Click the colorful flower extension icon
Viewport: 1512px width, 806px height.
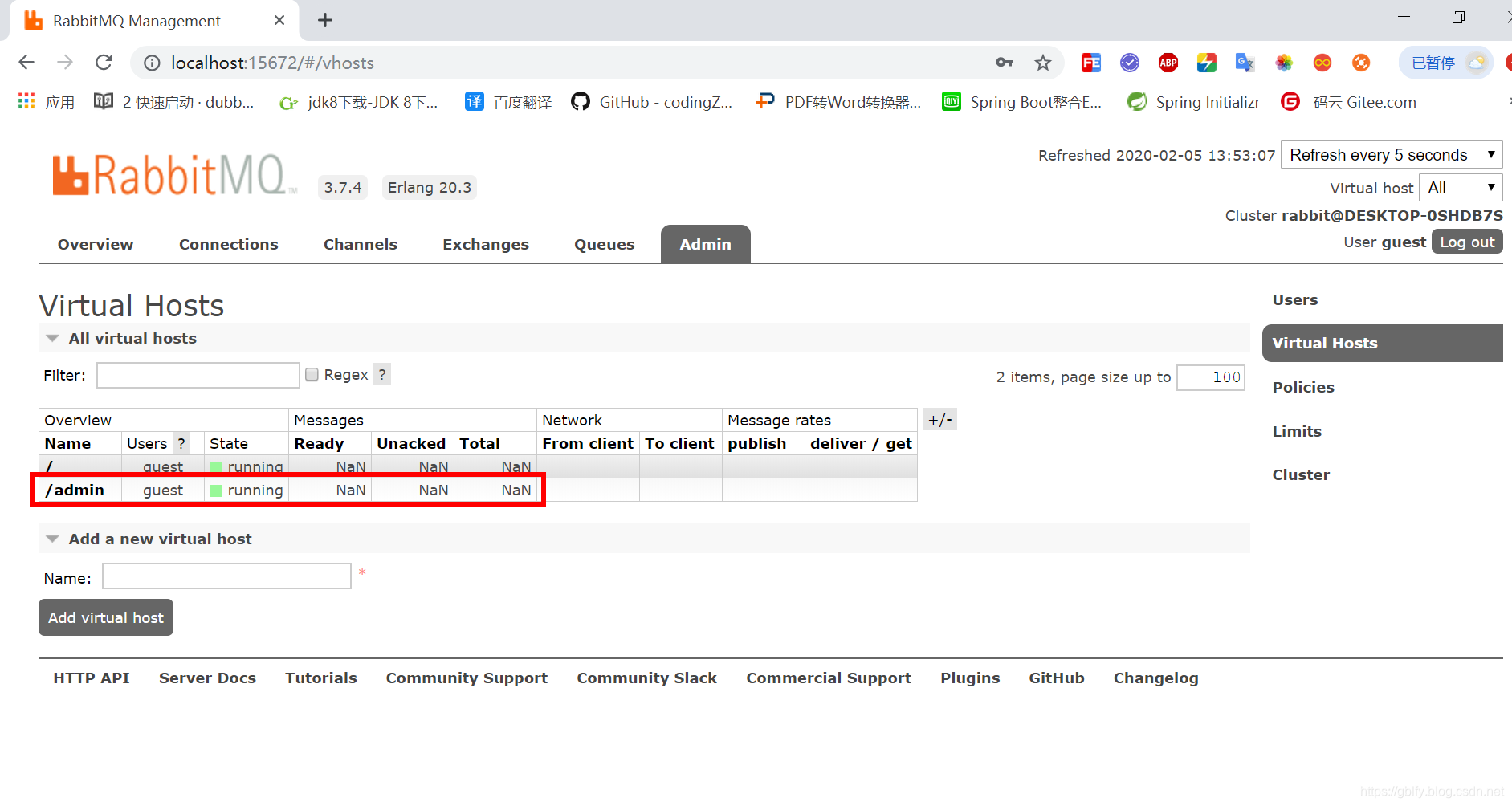pyautogui.click(x=1284, y=63)
